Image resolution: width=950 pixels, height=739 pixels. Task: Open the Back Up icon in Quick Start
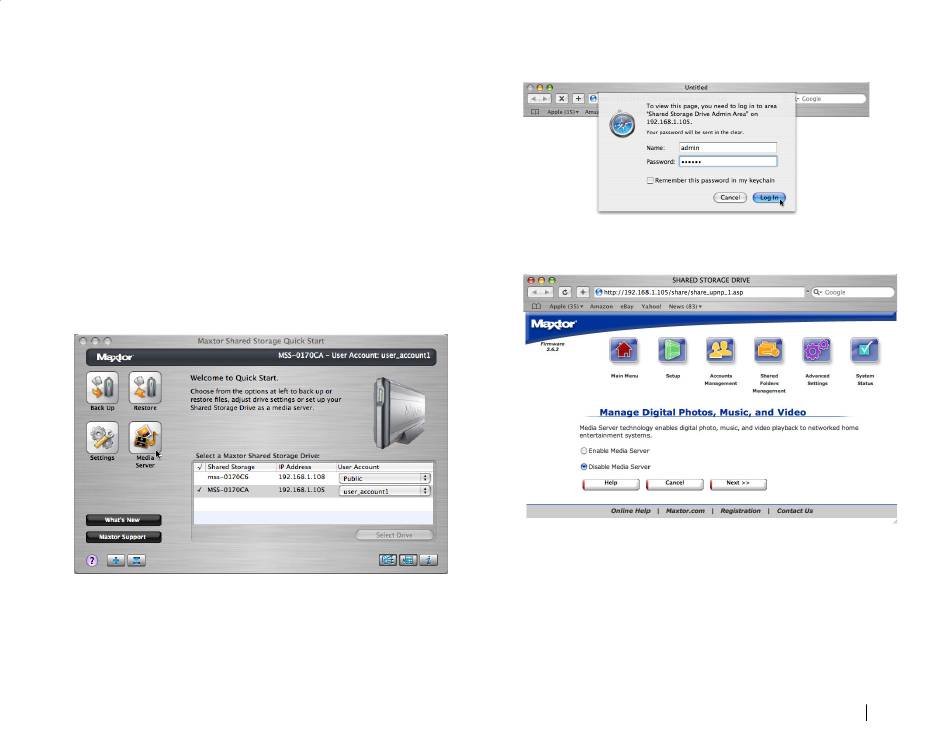point(102,388)
